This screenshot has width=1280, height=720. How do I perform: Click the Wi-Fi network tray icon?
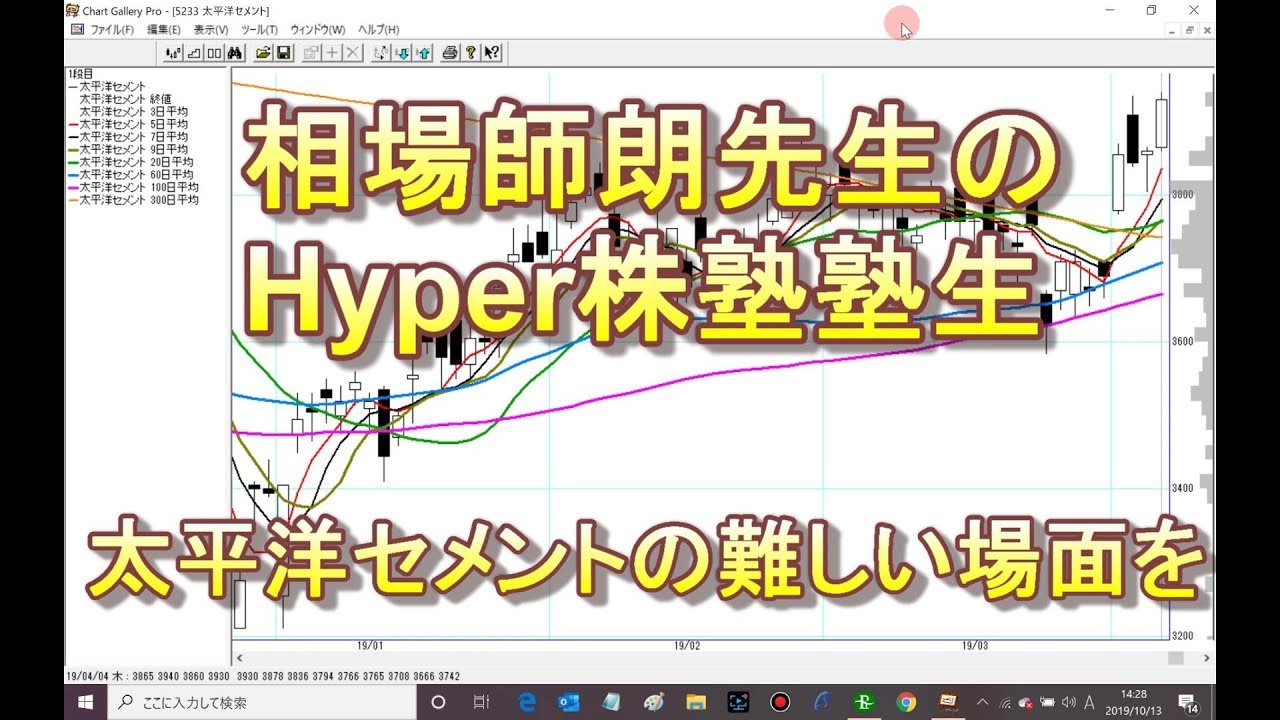pyautogui.click(x=1005, y=702)
